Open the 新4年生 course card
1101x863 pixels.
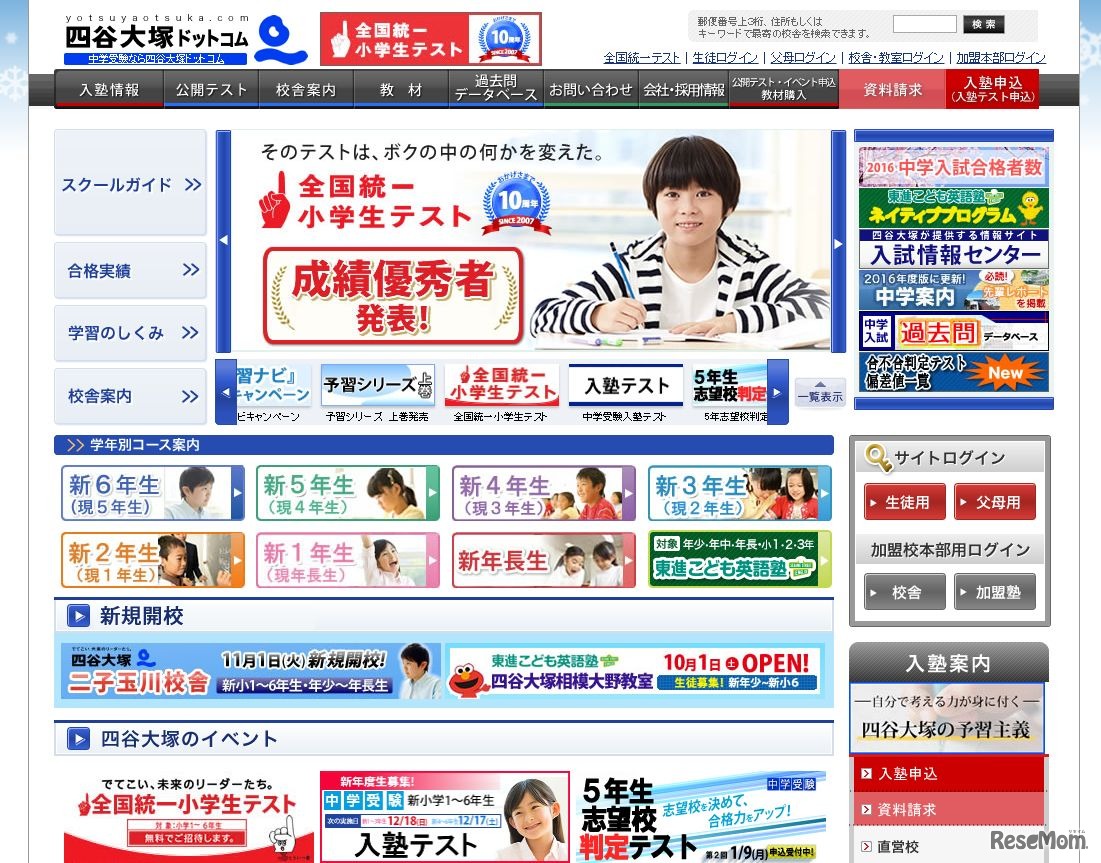click(544, 493)
